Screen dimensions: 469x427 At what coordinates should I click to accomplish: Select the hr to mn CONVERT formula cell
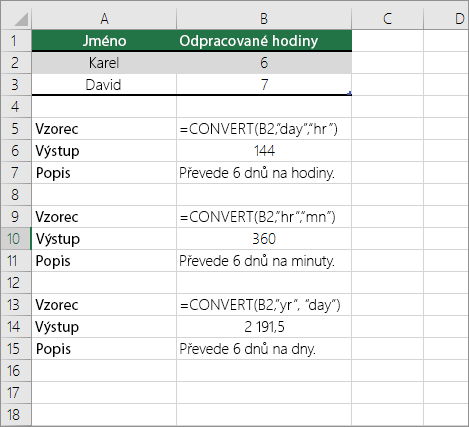tap(264, 217)
